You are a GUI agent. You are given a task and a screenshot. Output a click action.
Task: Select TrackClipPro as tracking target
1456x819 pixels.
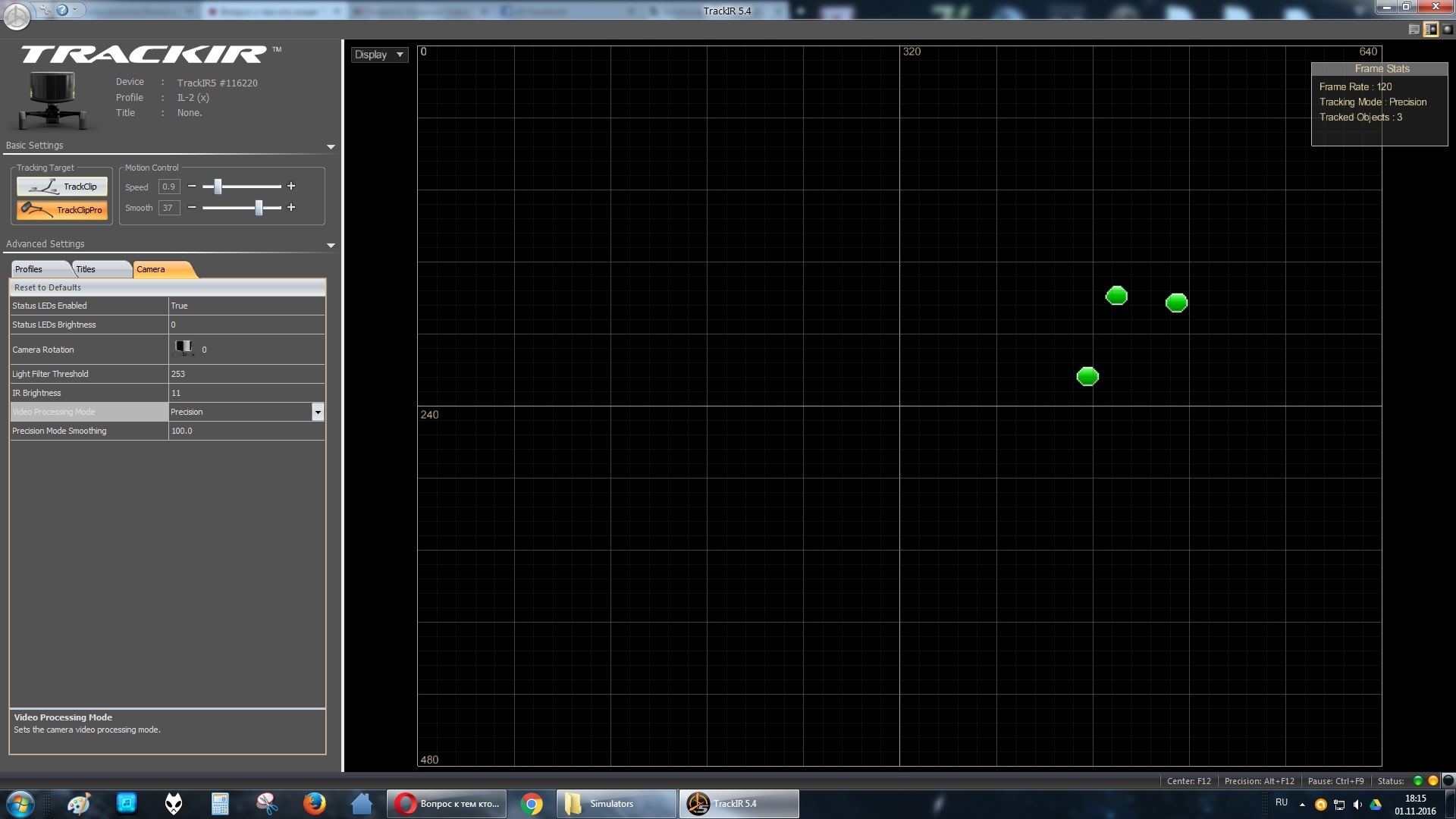click(x=62, y=210)
